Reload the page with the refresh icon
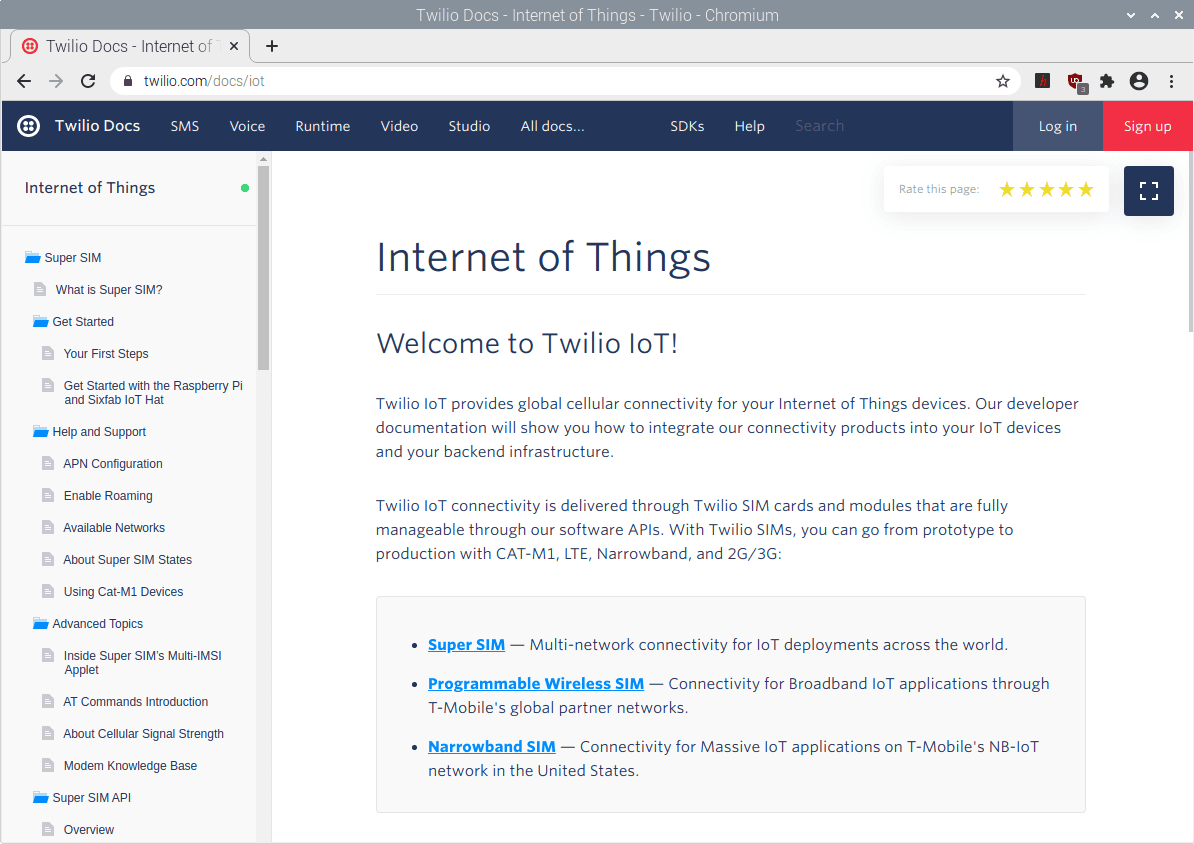Screen dimensions: 1194x844 (x=88, y=81)
